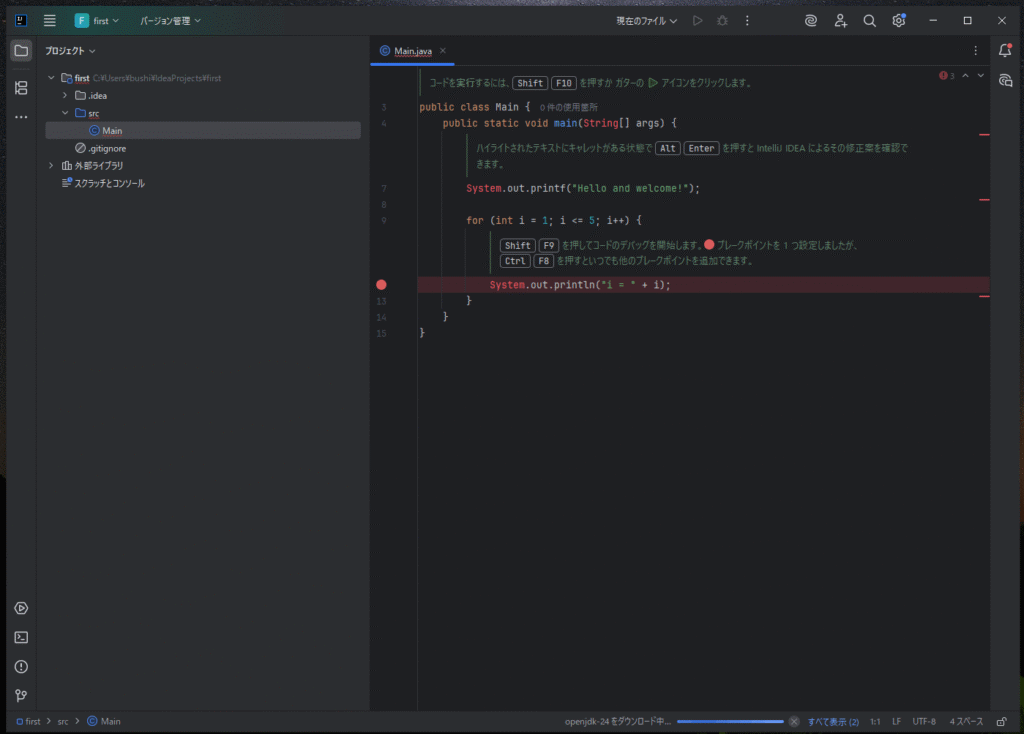Debug the current file
This screenshot has height=734, width=1024.
722,21
